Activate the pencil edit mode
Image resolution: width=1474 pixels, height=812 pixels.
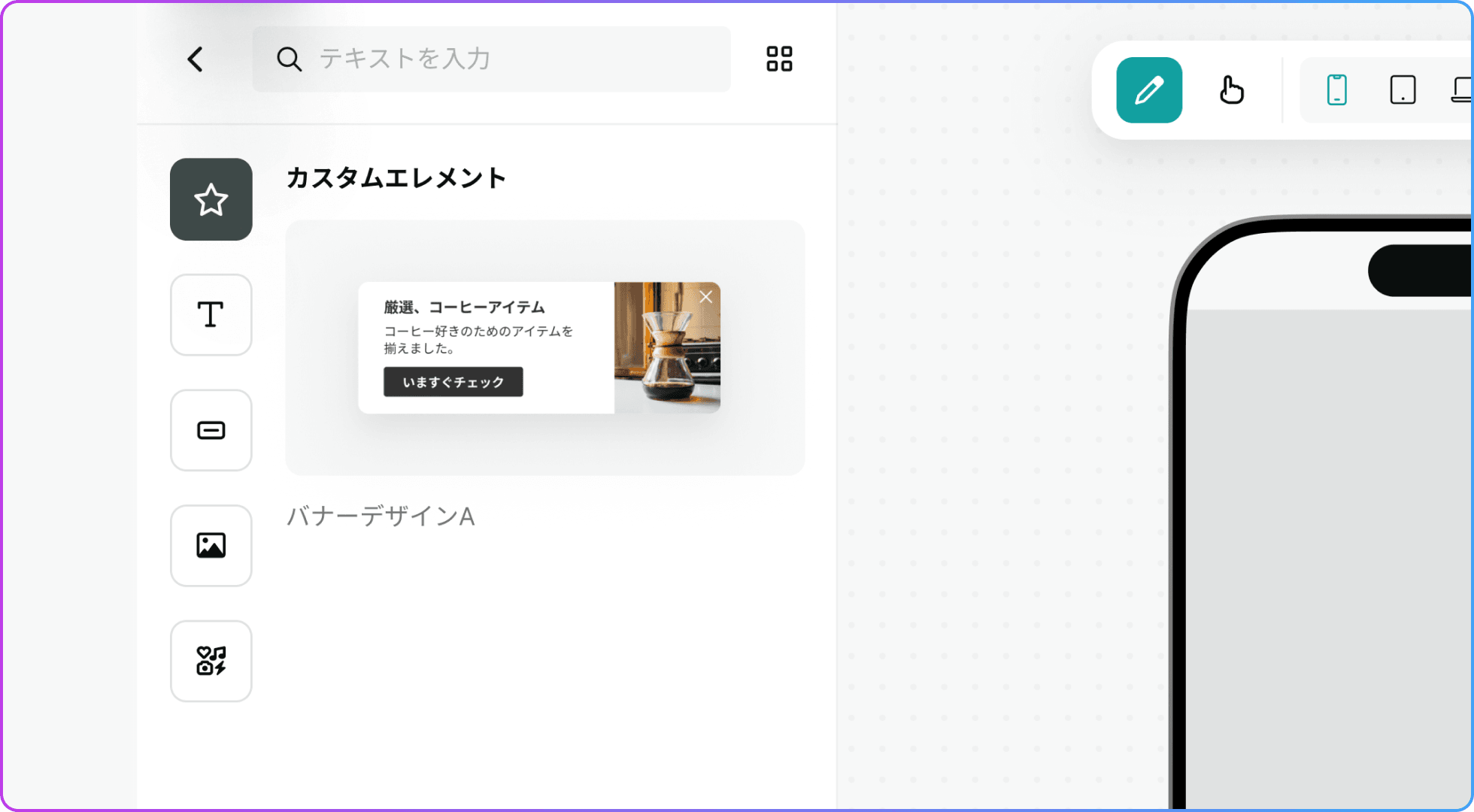1149,90
